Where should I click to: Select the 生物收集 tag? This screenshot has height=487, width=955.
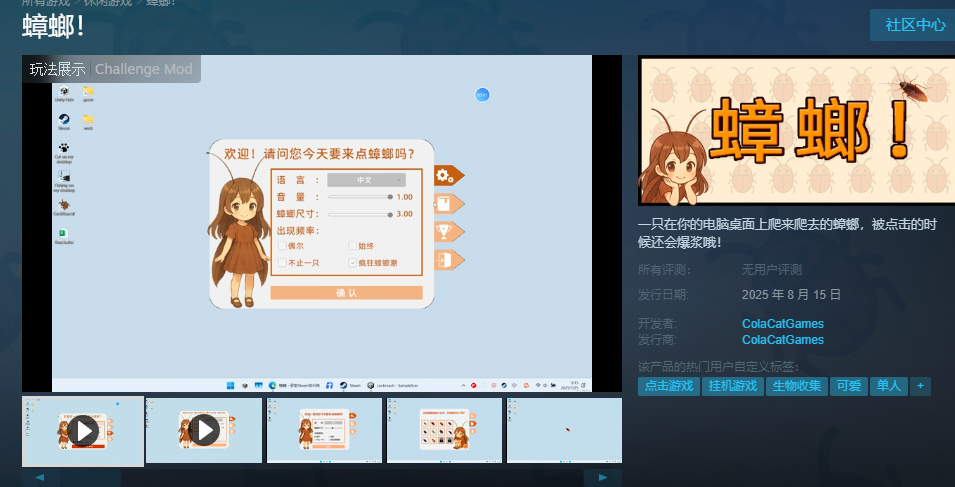click(x=797, y=386)
